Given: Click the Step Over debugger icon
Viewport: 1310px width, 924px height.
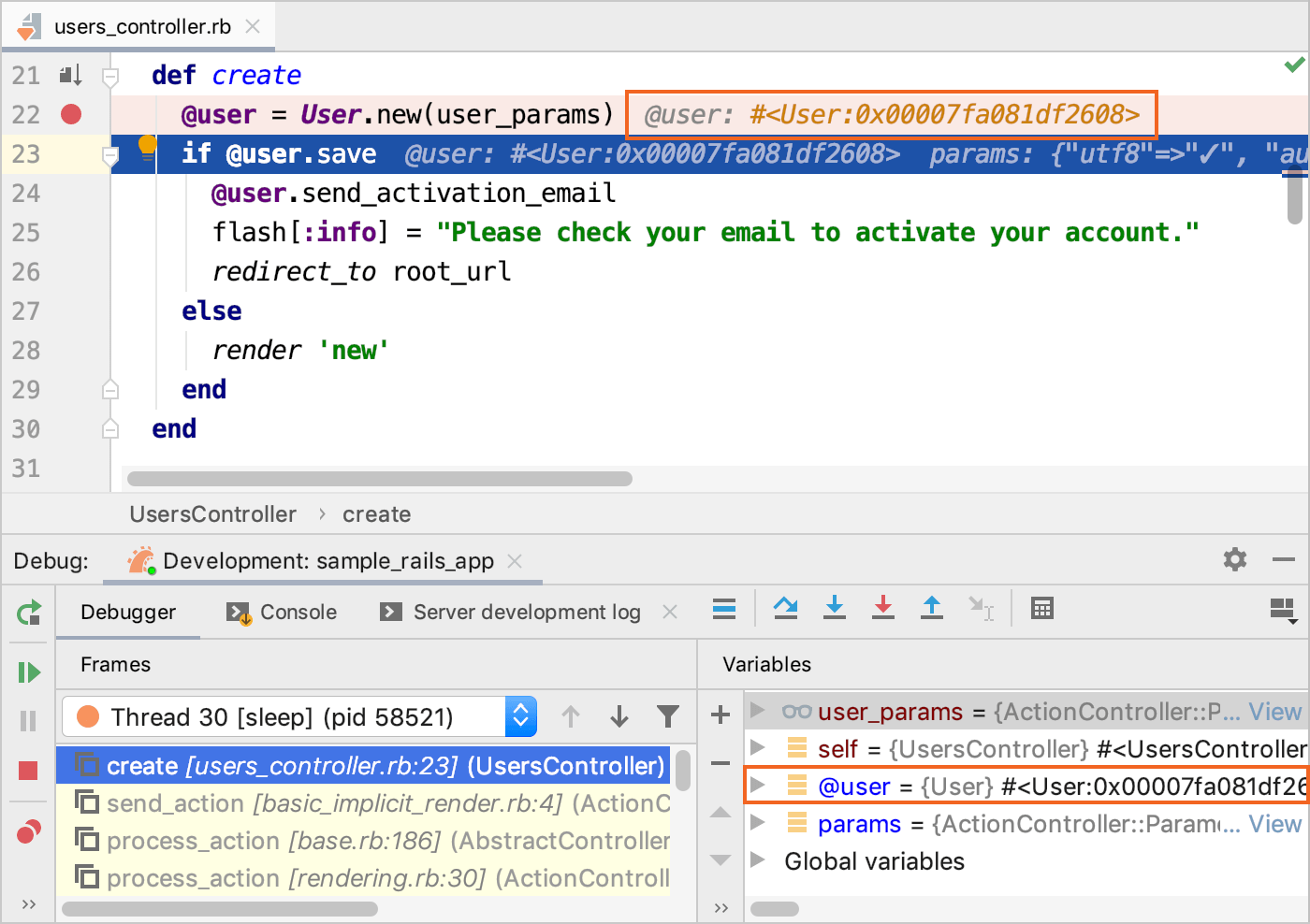Looking at the screenshot, I should (x=786, y=609).
